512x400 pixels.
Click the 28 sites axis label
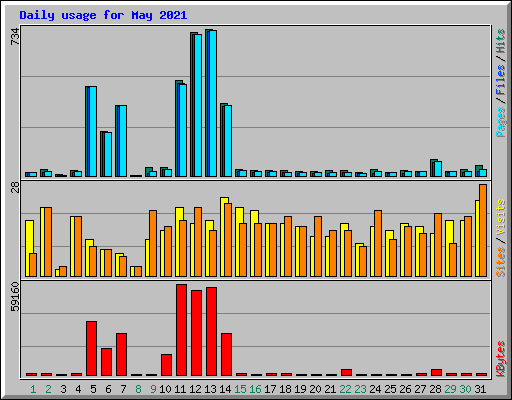pos(15,188)
